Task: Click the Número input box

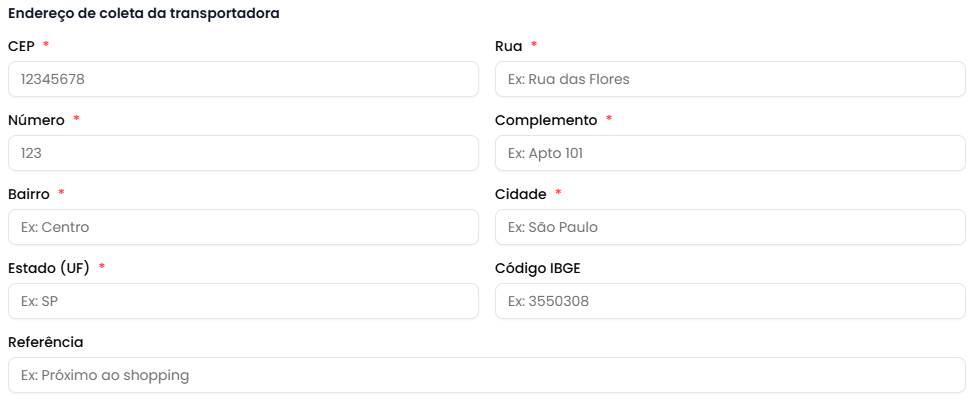Action: point(243,153)
